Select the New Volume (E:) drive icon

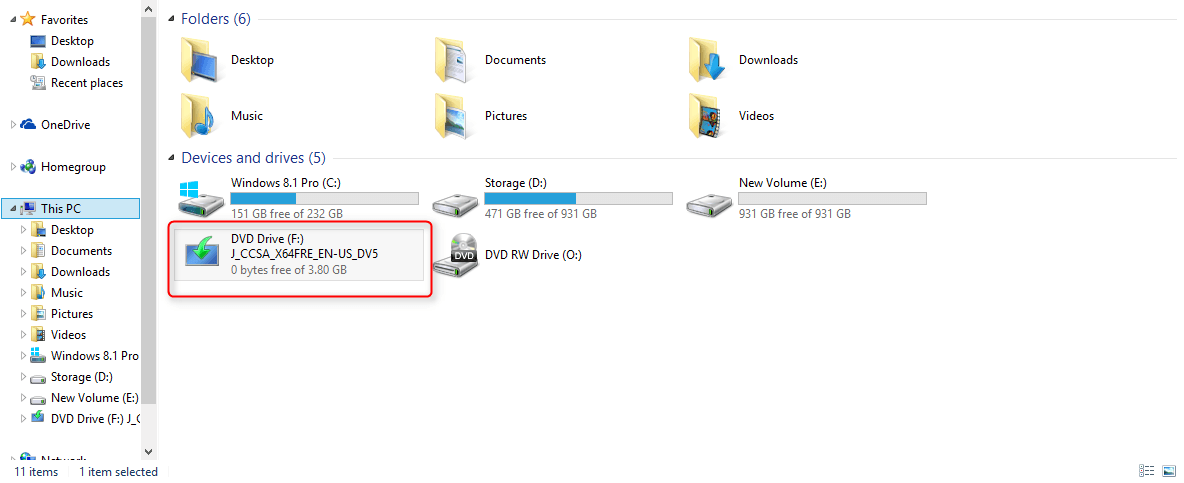tap(710, 199)
